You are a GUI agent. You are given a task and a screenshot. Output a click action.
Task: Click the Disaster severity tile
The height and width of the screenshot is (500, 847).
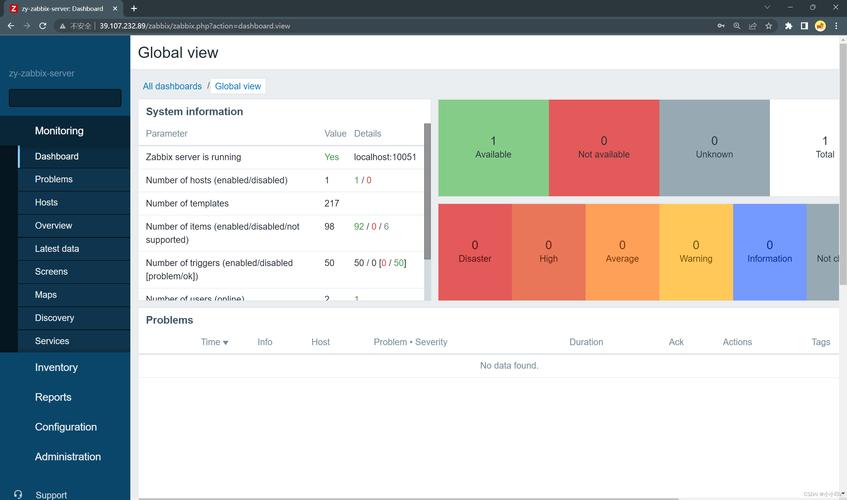[475, 252]
